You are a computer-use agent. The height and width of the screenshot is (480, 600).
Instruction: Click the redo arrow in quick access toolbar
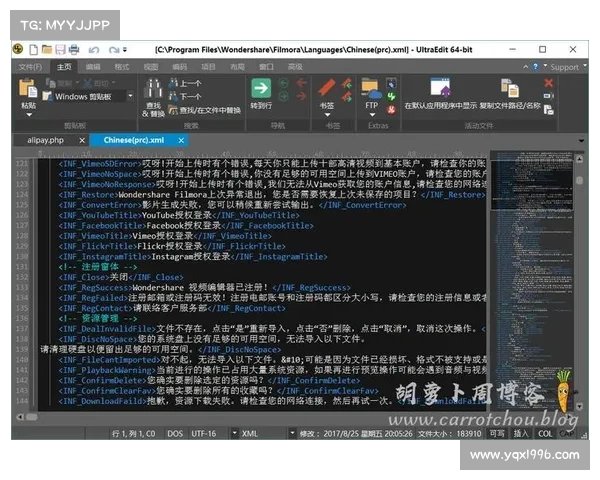coord(114,50)
